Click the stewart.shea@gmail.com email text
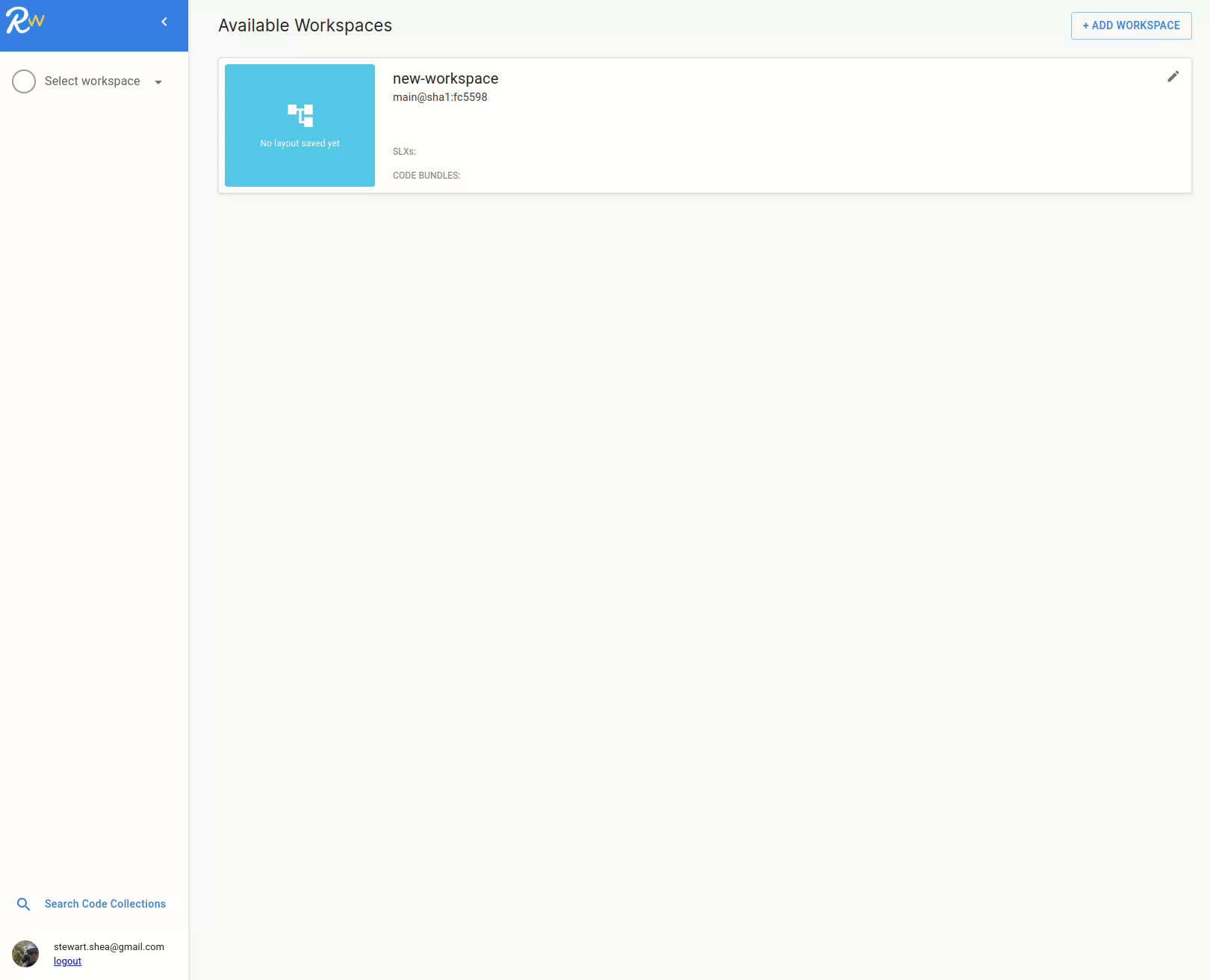 109,946
